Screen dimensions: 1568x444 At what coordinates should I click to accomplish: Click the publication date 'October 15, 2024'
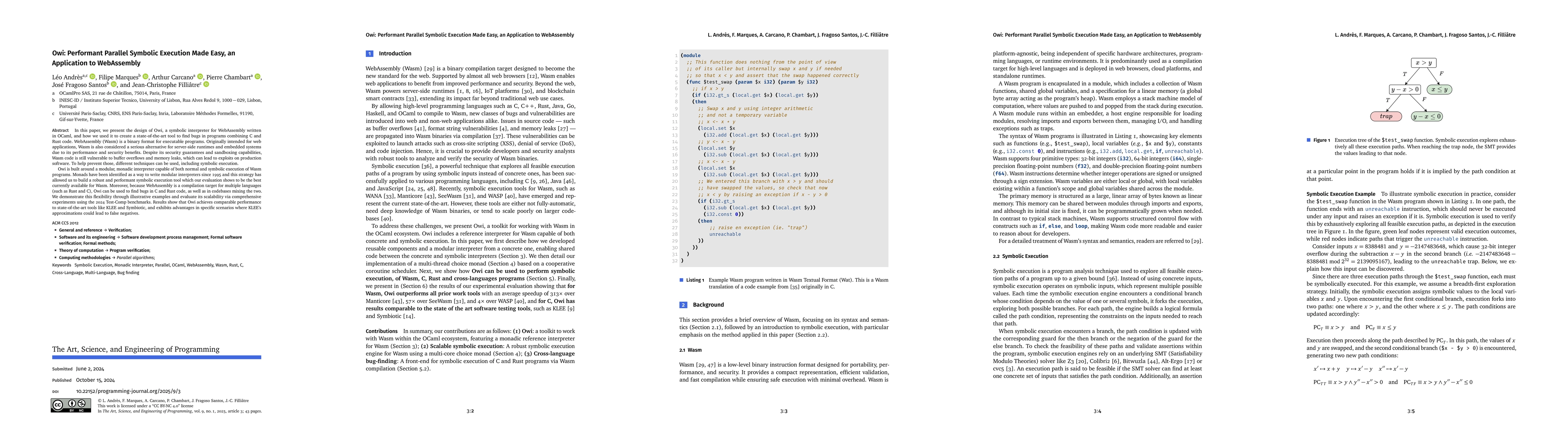(x=95, y=380)
